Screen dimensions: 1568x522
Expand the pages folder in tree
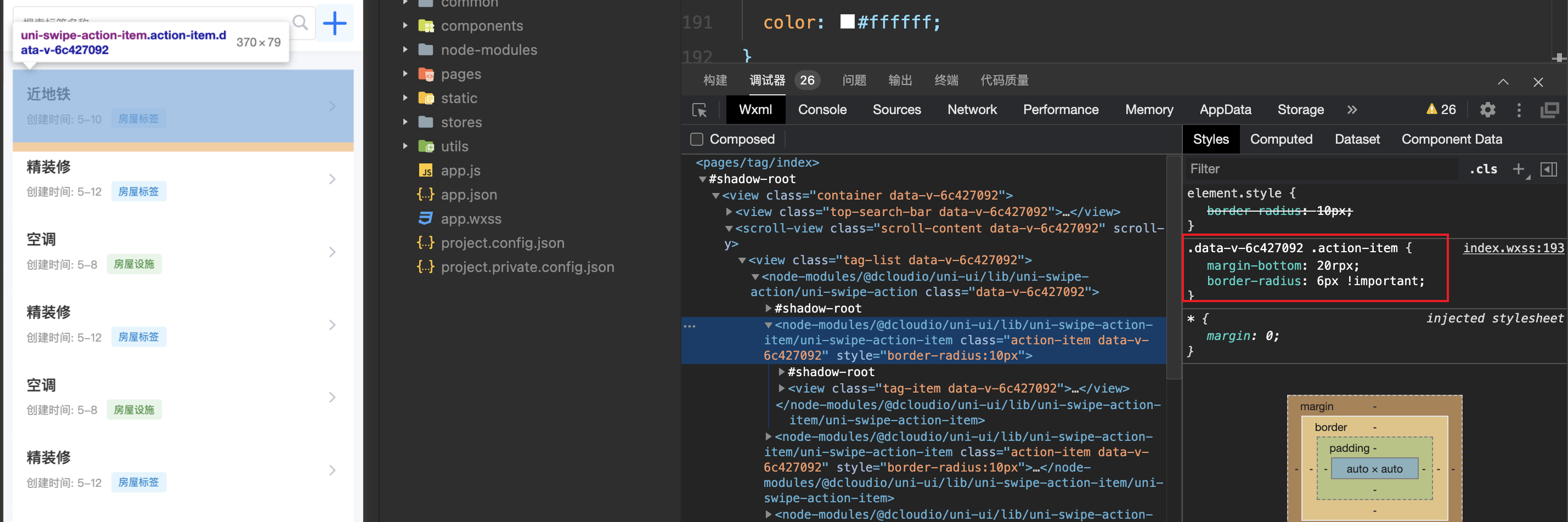tap(405, 73)
